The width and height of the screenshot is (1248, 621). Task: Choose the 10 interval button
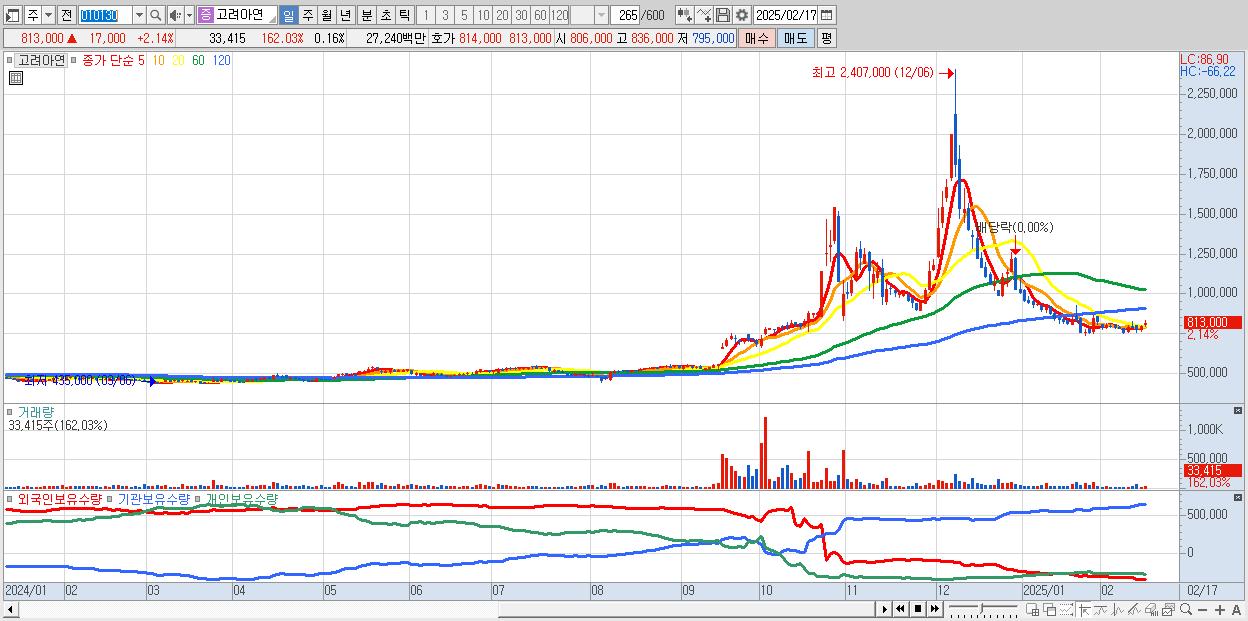pyautogui.click(x=483, y=15)
